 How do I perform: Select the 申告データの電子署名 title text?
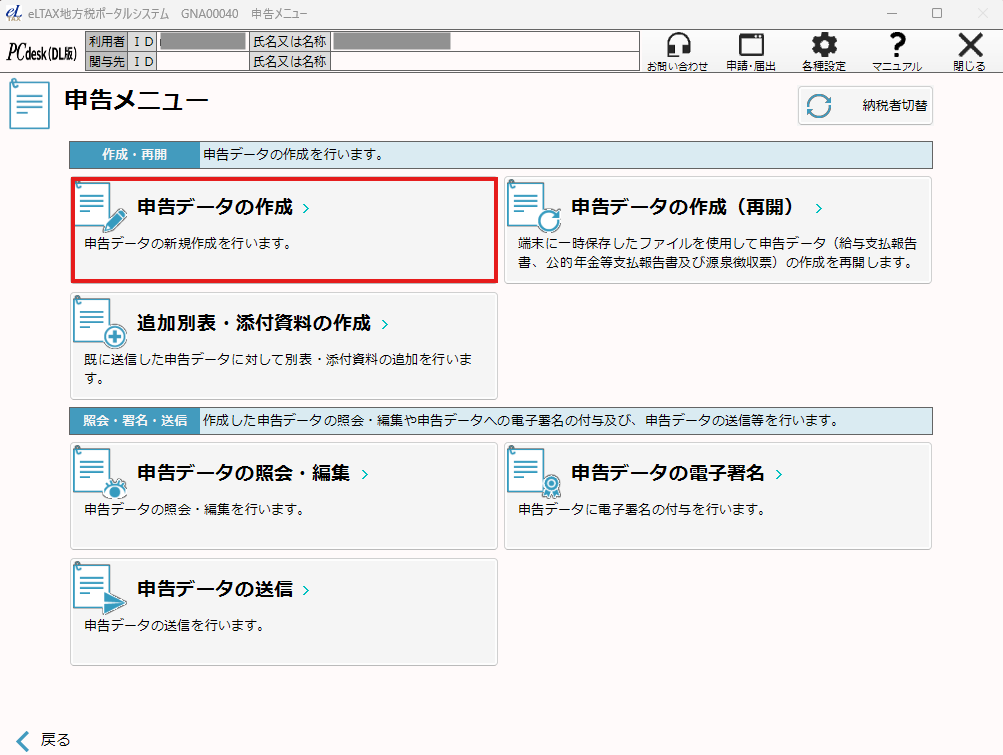(667, 474)
